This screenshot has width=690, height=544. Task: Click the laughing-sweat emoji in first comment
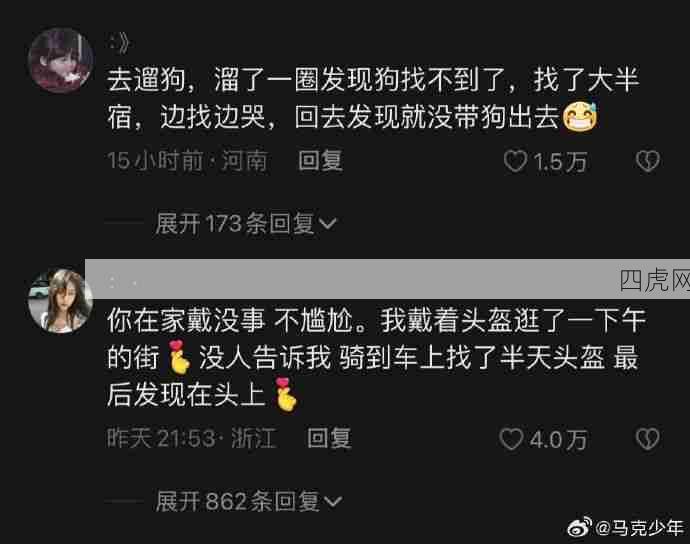click(580, 117)
